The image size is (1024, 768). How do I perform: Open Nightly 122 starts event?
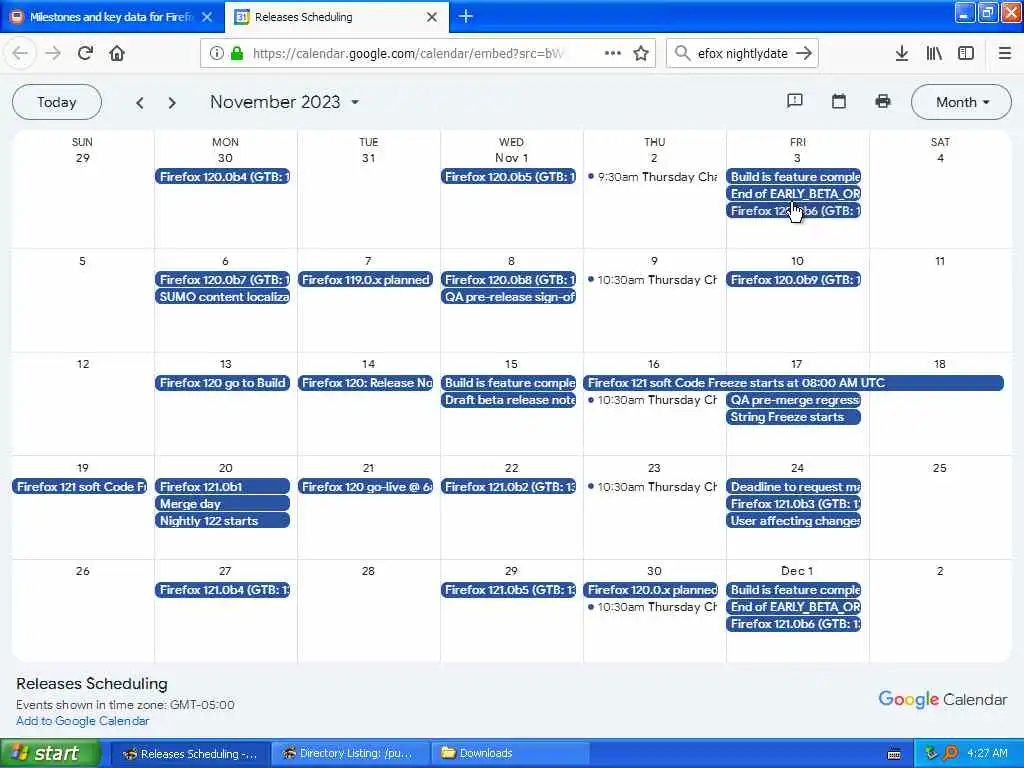(x=223, y=520)
